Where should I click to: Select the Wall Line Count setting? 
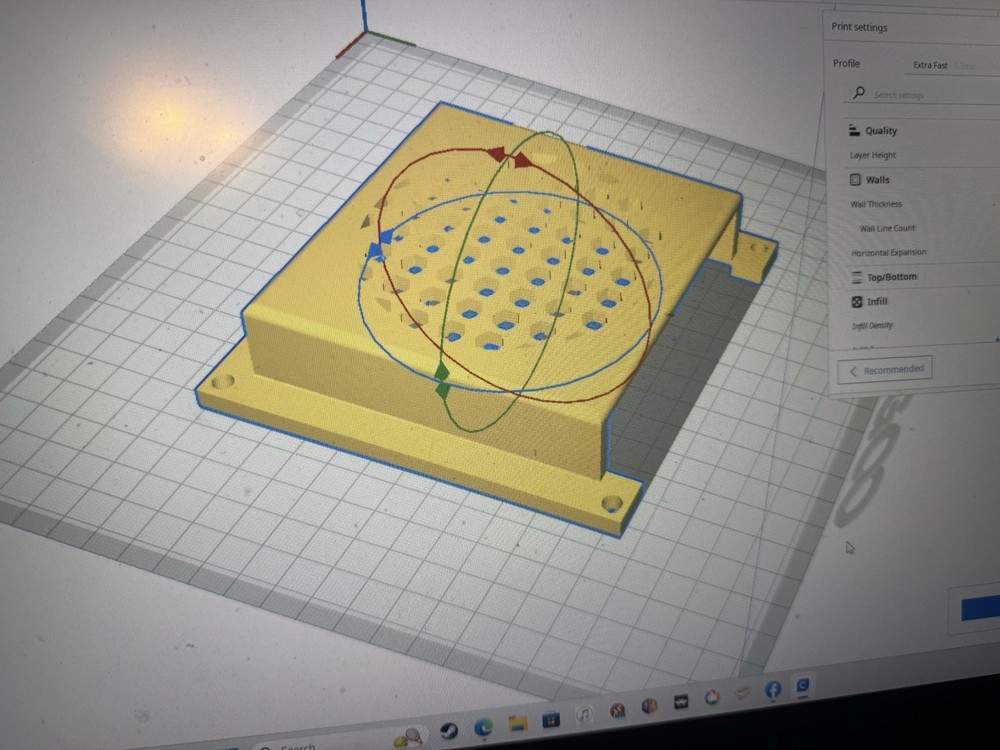[x=887, y=229]
